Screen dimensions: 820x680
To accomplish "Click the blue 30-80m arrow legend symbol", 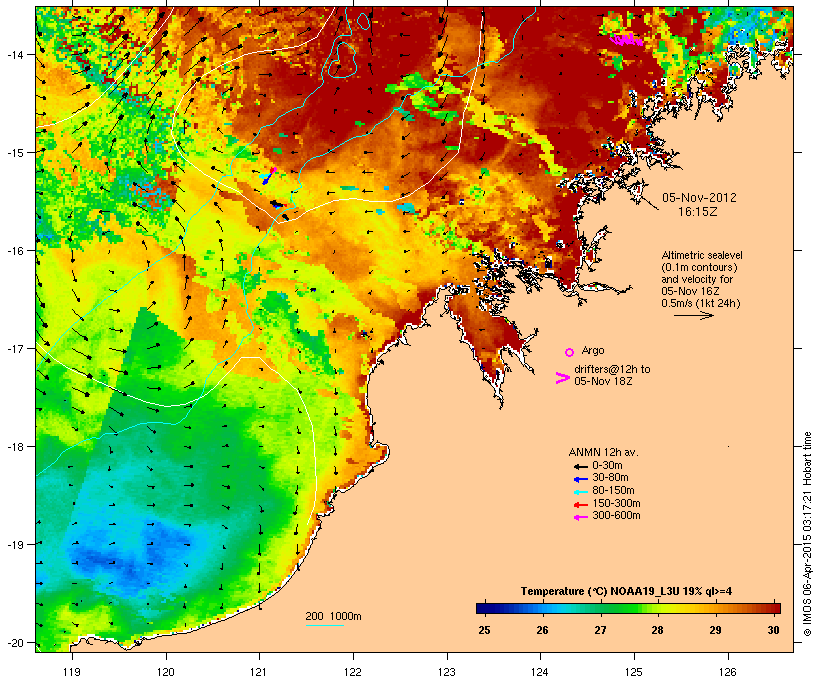I will click(x=580, y=479).
